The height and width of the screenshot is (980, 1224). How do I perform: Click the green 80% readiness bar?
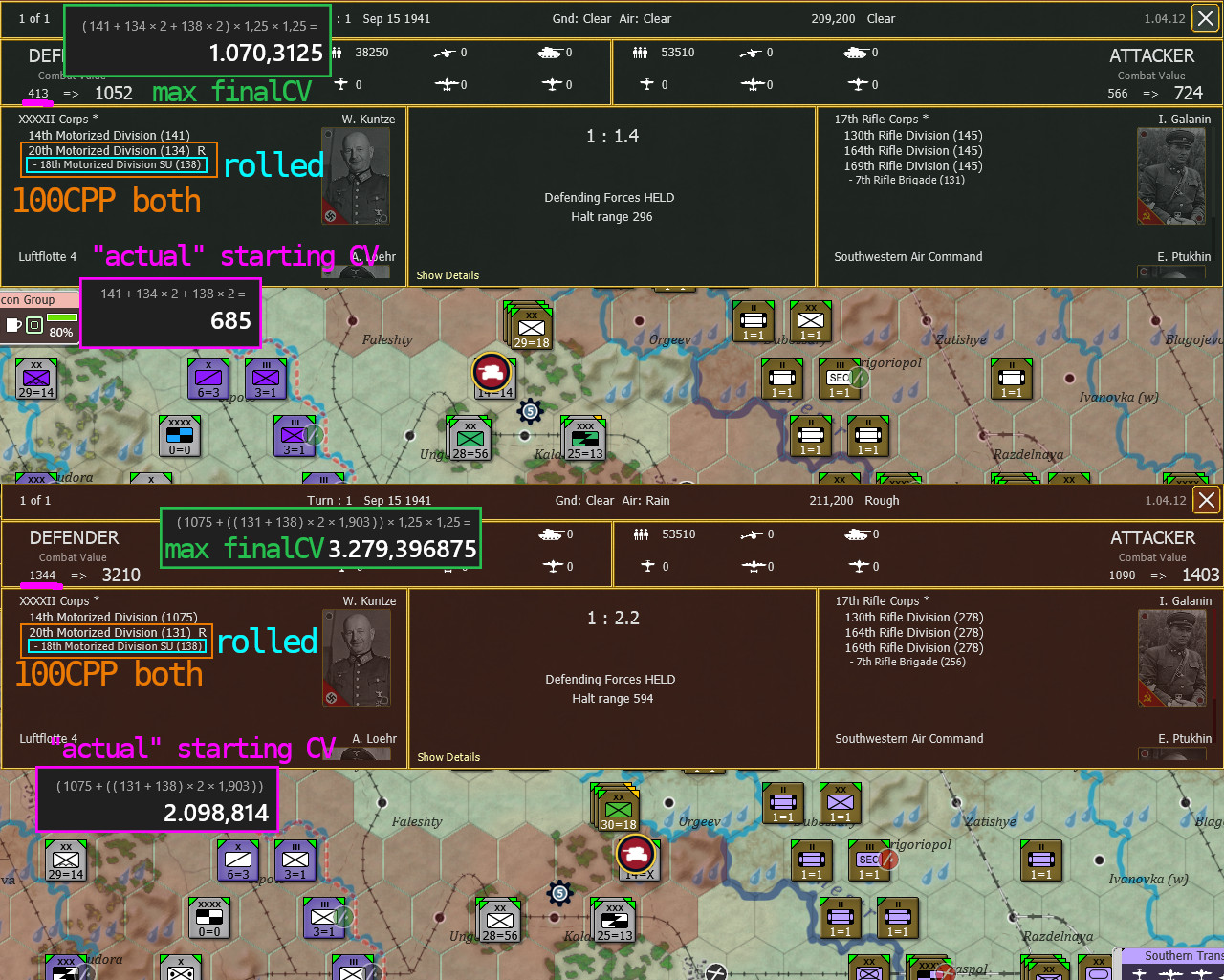pos(61,316)
